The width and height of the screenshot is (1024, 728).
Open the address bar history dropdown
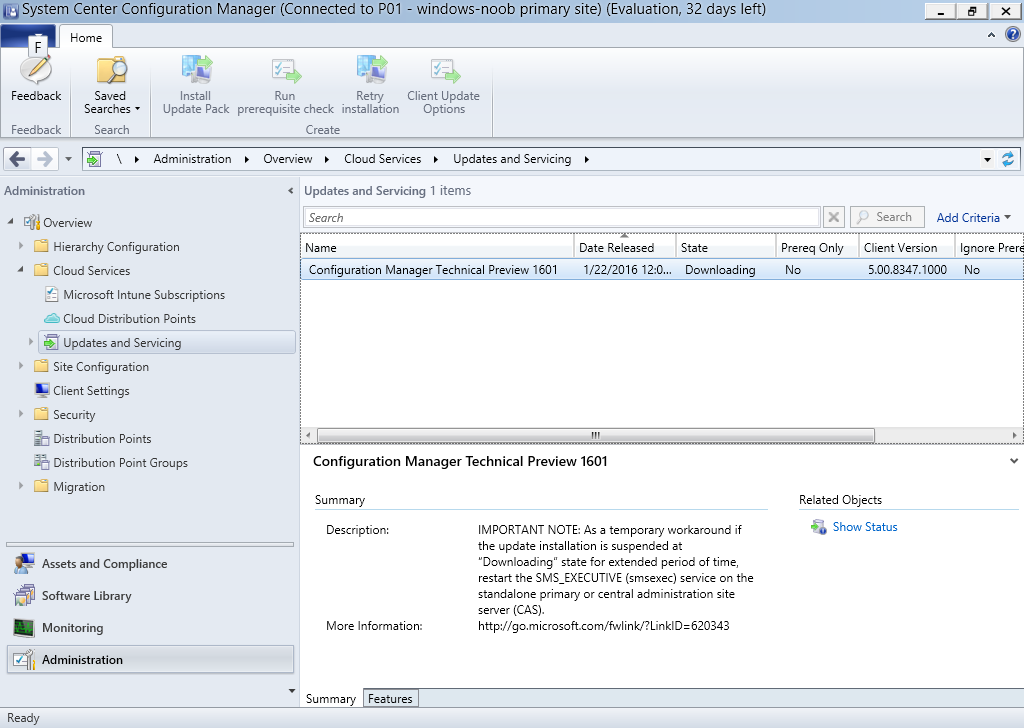point(987,159)
